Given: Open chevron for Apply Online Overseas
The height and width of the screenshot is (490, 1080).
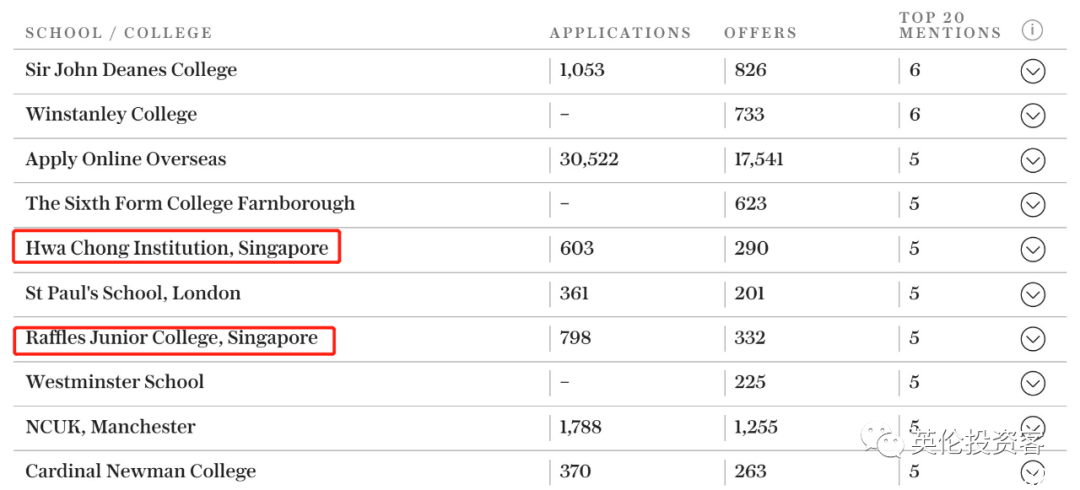Looking at the screenshot, I should point(1032,160).
